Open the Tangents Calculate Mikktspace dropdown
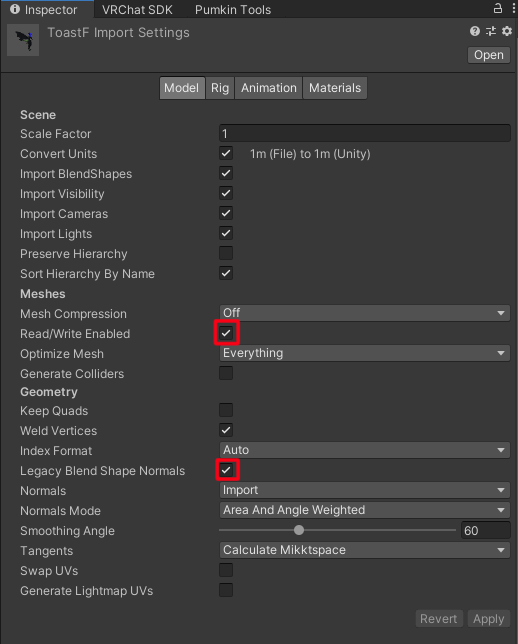Viewport: 518px width, 644px height. click(365, 550)
